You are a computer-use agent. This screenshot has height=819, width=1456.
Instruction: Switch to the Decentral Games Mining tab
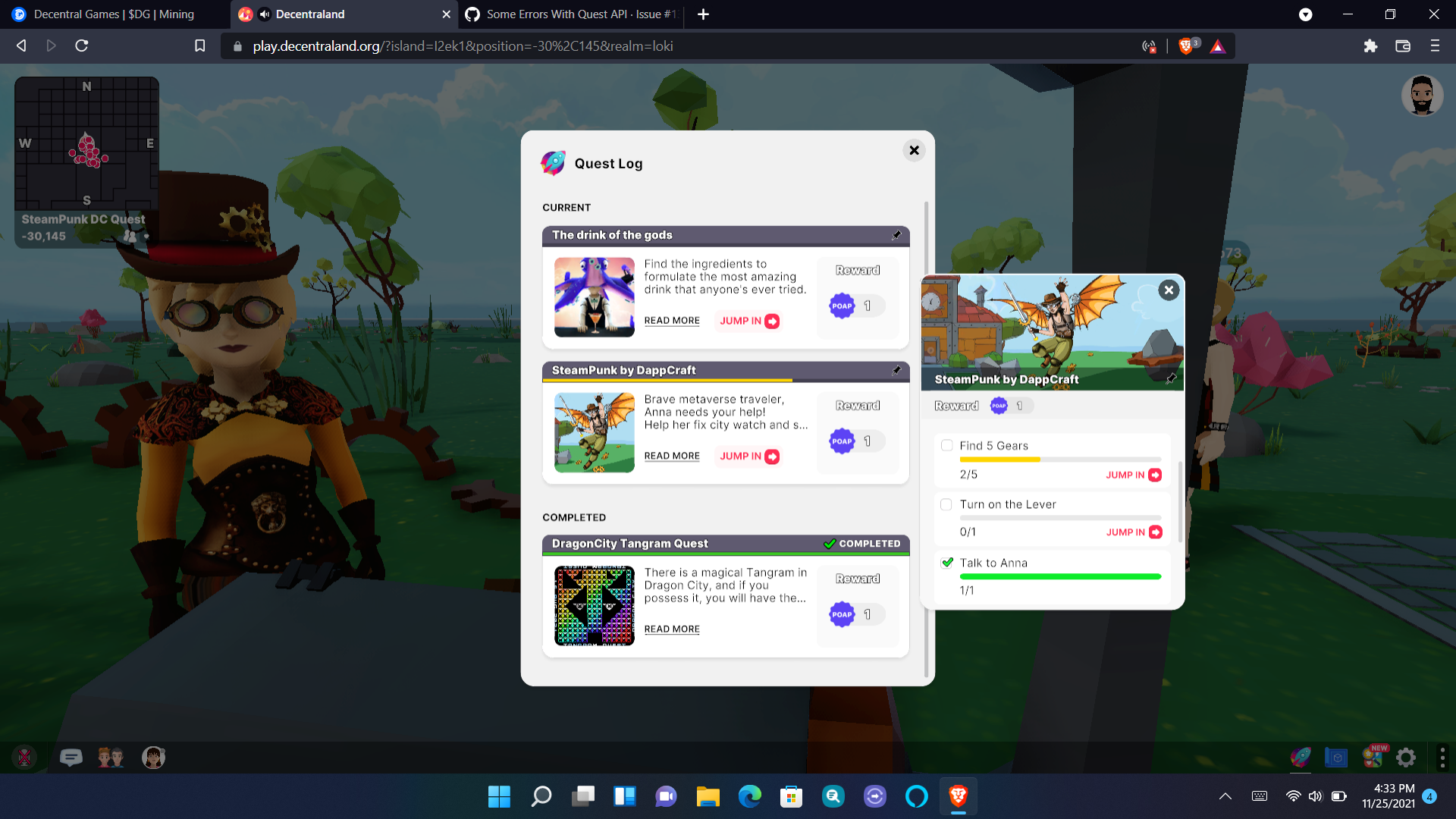(106, 14)
